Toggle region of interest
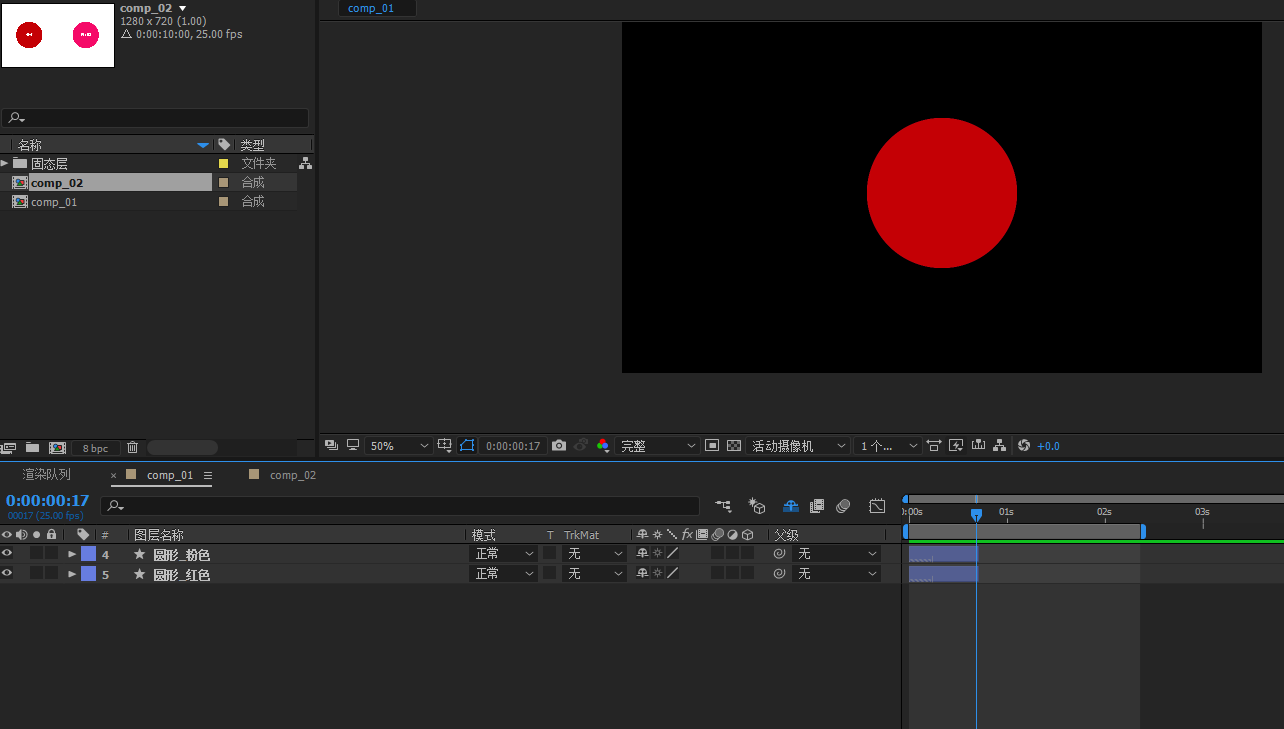Viewport: 1284px width, 729px height. click(x=712, y=445)
